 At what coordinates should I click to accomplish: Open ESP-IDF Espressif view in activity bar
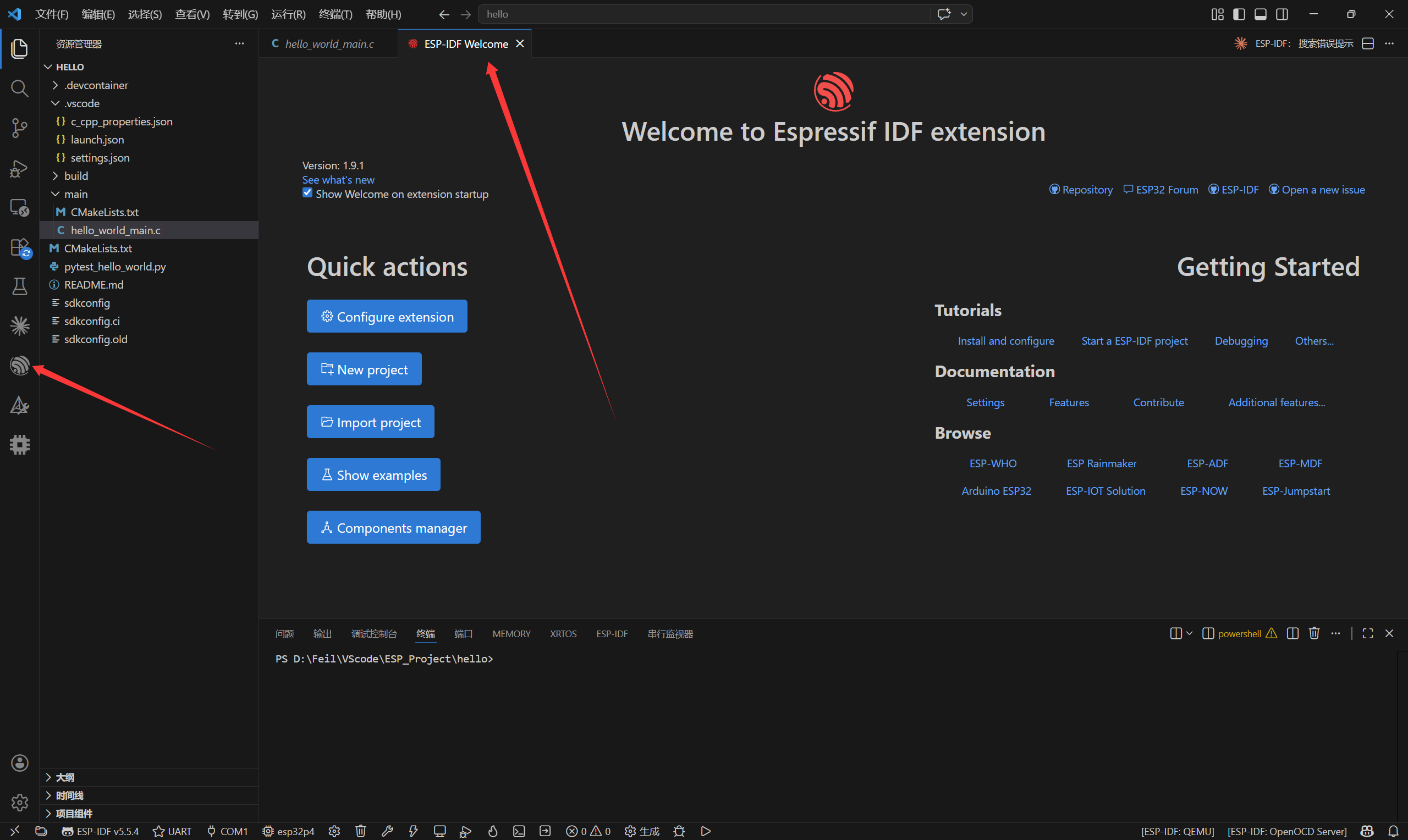click(19, 366)
